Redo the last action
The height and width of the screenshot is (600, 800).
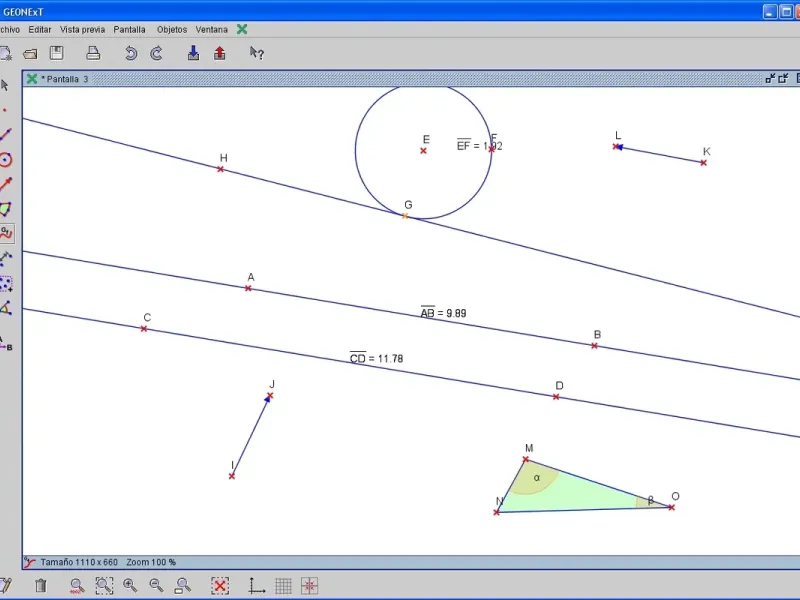pyautogui.click(x=157, y=53)
